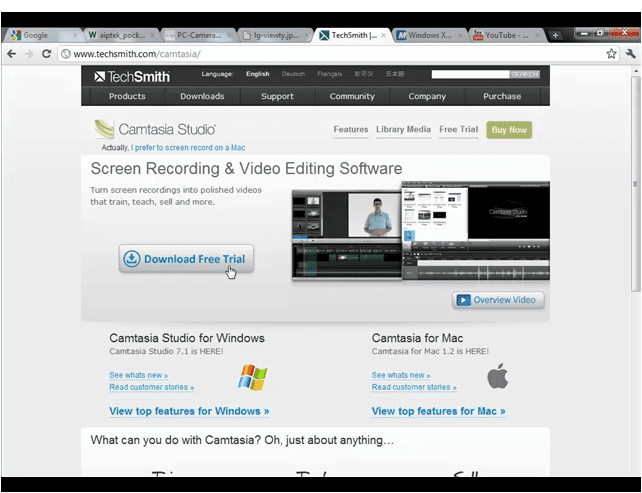Click the SEARCH button
The width and height of the screenshot is (642, 493).
524,74
